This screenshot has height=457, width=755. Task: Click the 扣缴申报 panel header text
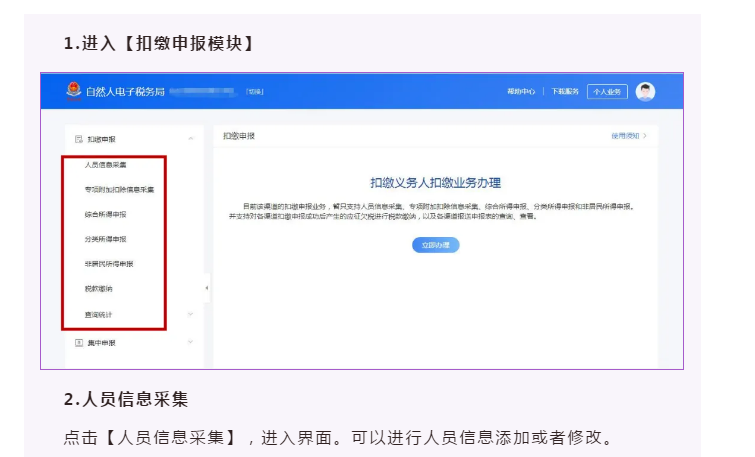point(239,136)
